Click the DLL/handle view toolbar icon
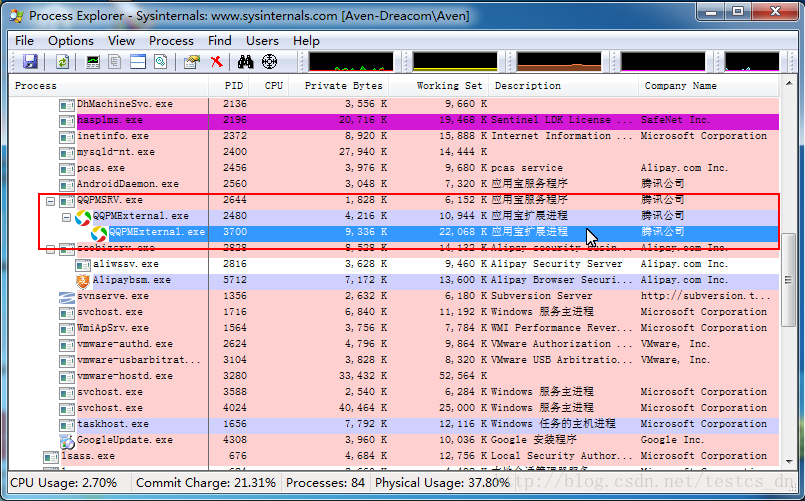This screenshot has height=501, width=805. (x=161, y=62)
